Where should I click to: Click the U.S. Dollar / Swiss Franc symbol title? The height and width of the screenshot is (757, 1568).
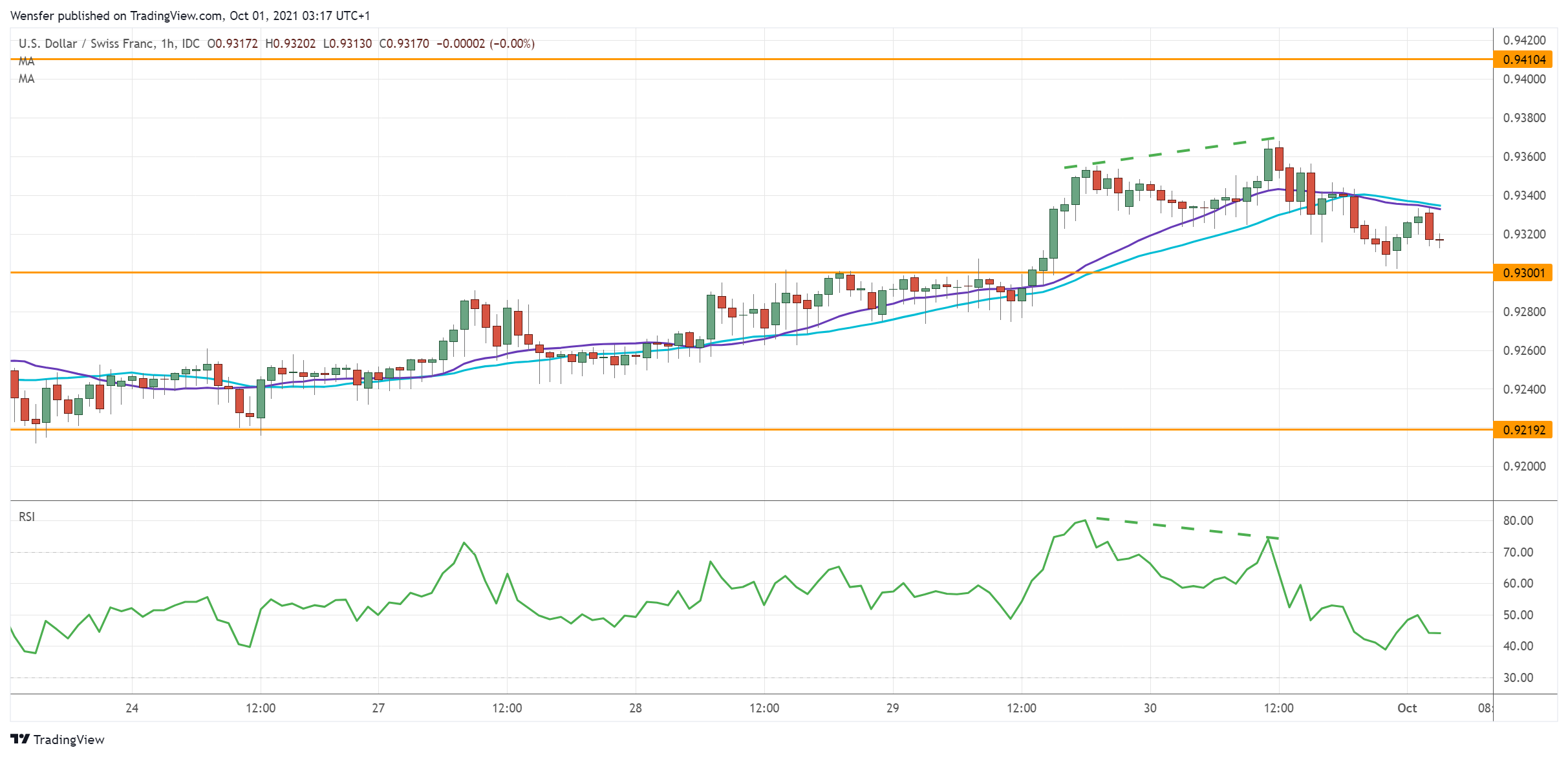[87, 45]
